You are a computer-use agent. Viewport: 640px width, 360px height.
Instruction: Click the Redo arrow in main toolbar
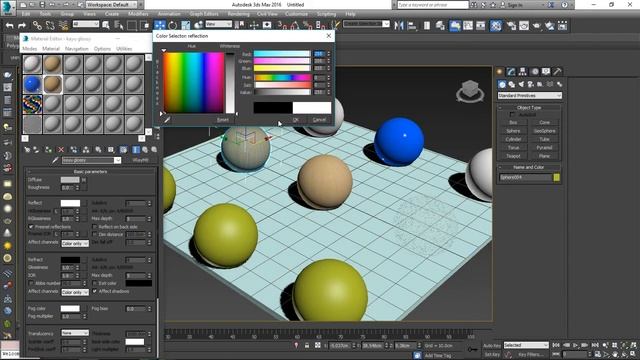click(x=22, y=25)
